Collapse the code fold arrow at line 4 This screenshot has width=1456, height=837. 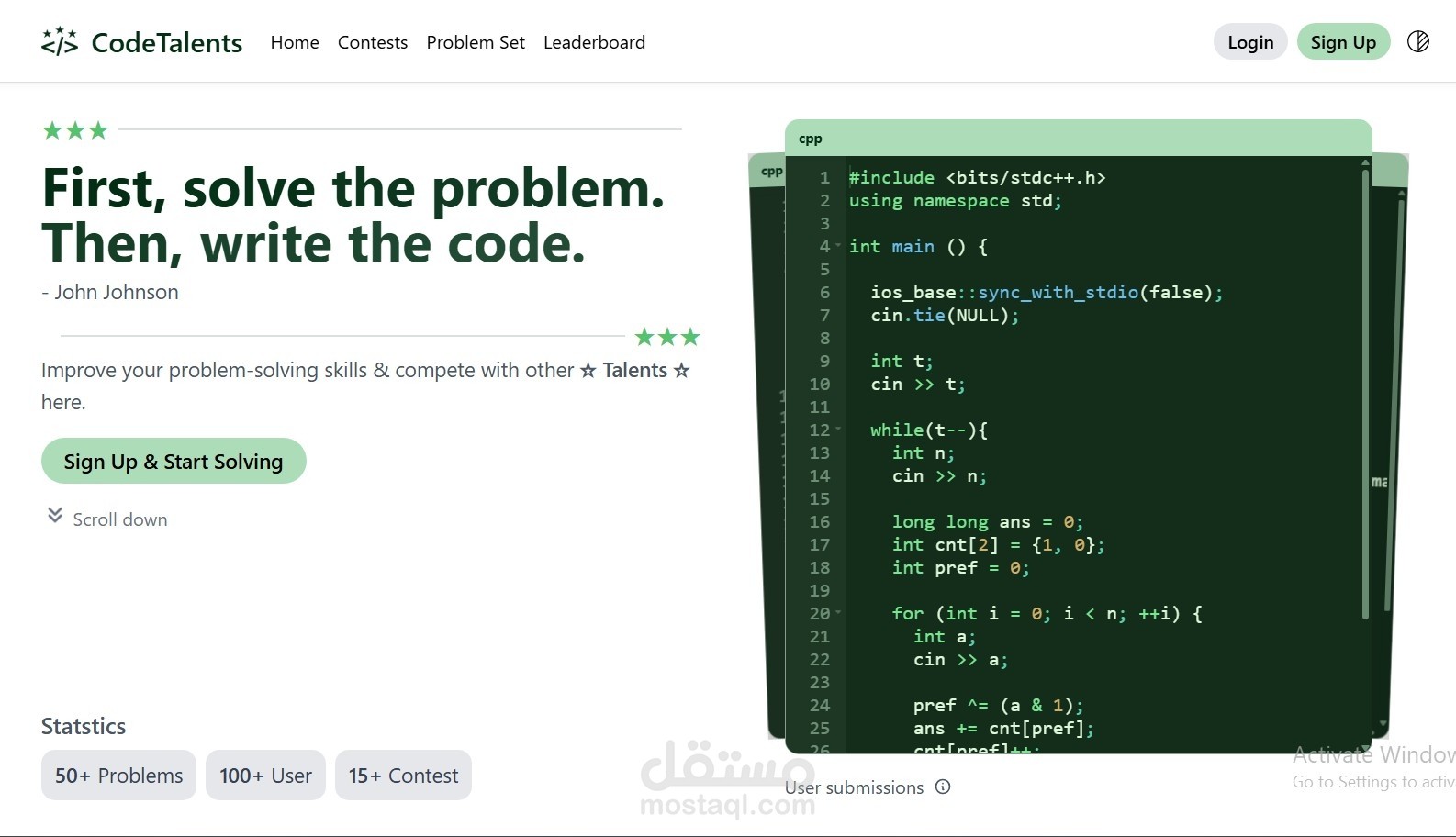838,245
